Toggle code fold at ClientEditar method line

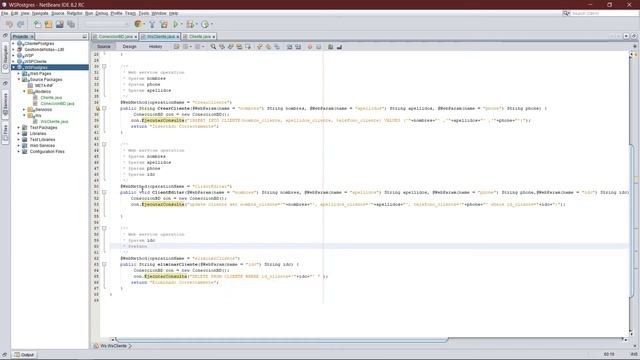tap(104, 192)
